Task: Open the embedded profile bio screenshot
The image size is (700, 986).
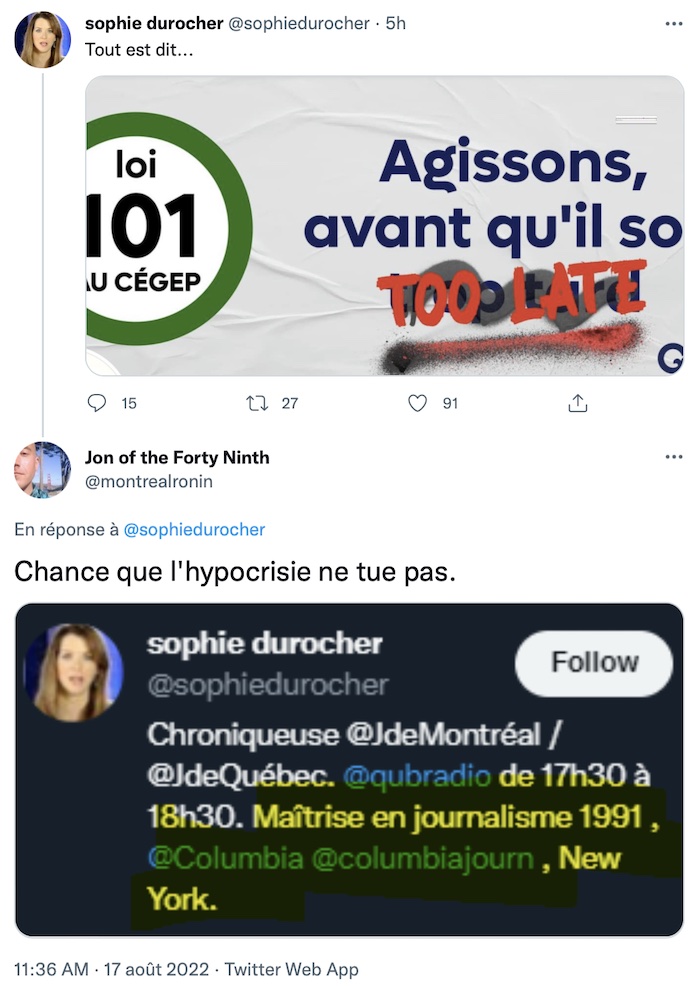Action: pos(349,770)
